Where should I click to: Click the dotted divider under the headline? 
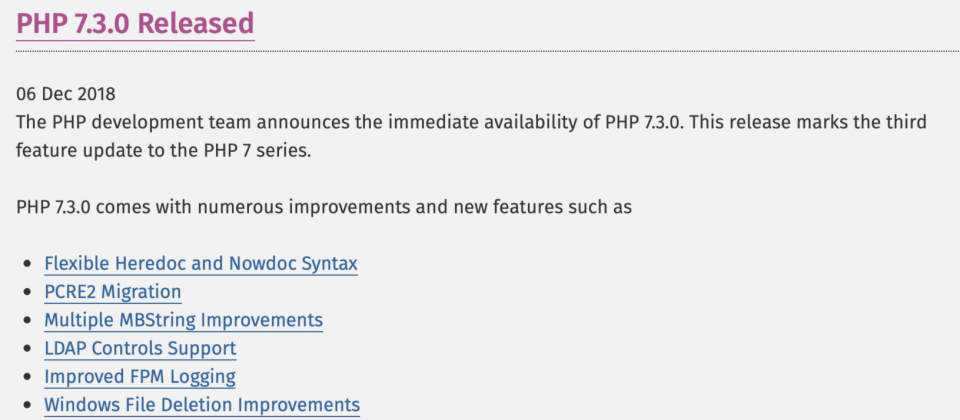488,51
